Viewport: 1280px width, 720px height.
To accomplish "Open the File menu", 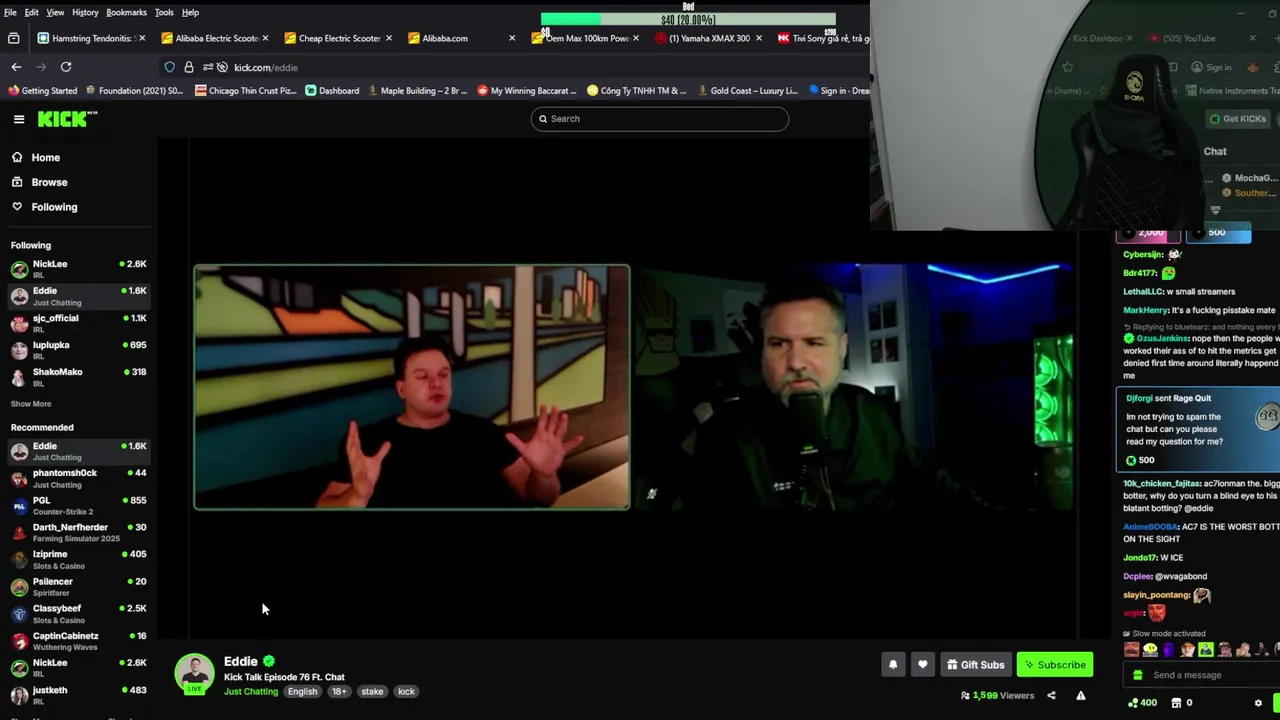I will click(10, 12).
